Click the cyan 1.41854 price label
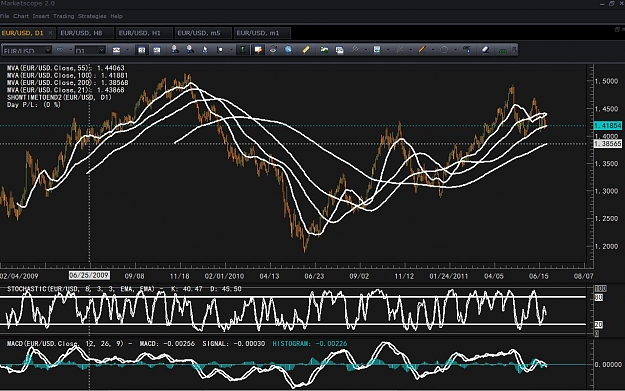Viewport: 625px width, 391px height. (607, 126)
